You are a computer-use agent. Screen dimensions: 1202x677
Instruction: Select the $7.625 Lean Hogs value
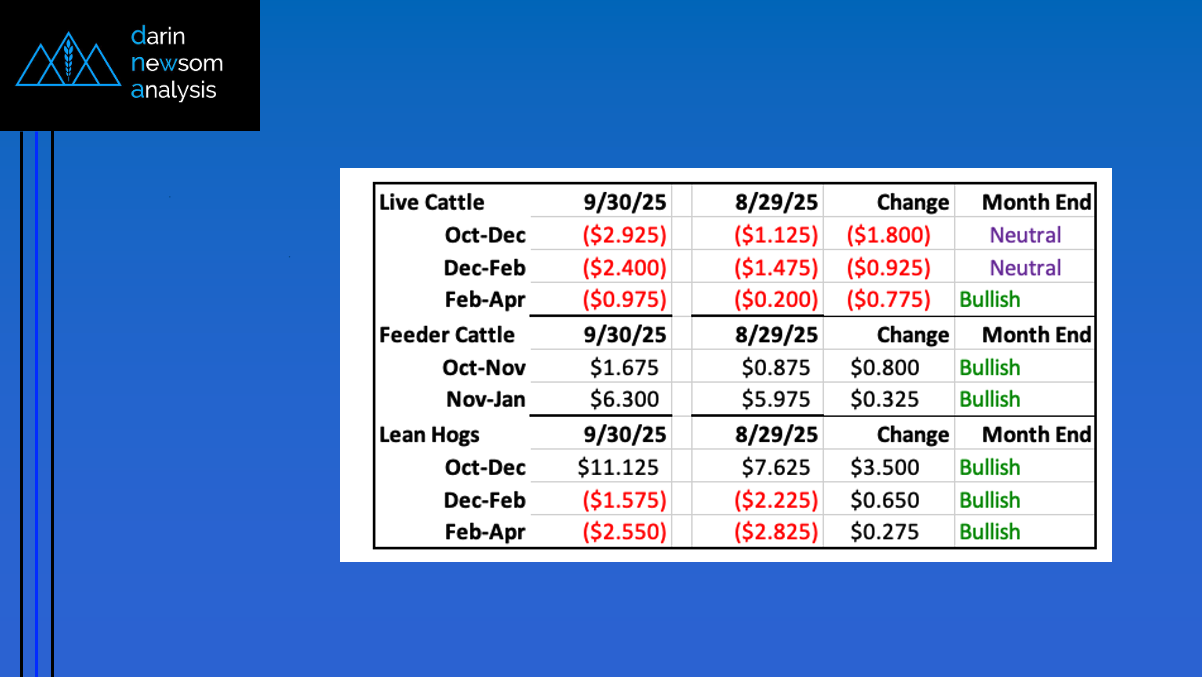pyautogui.click(x=776, y=467)
